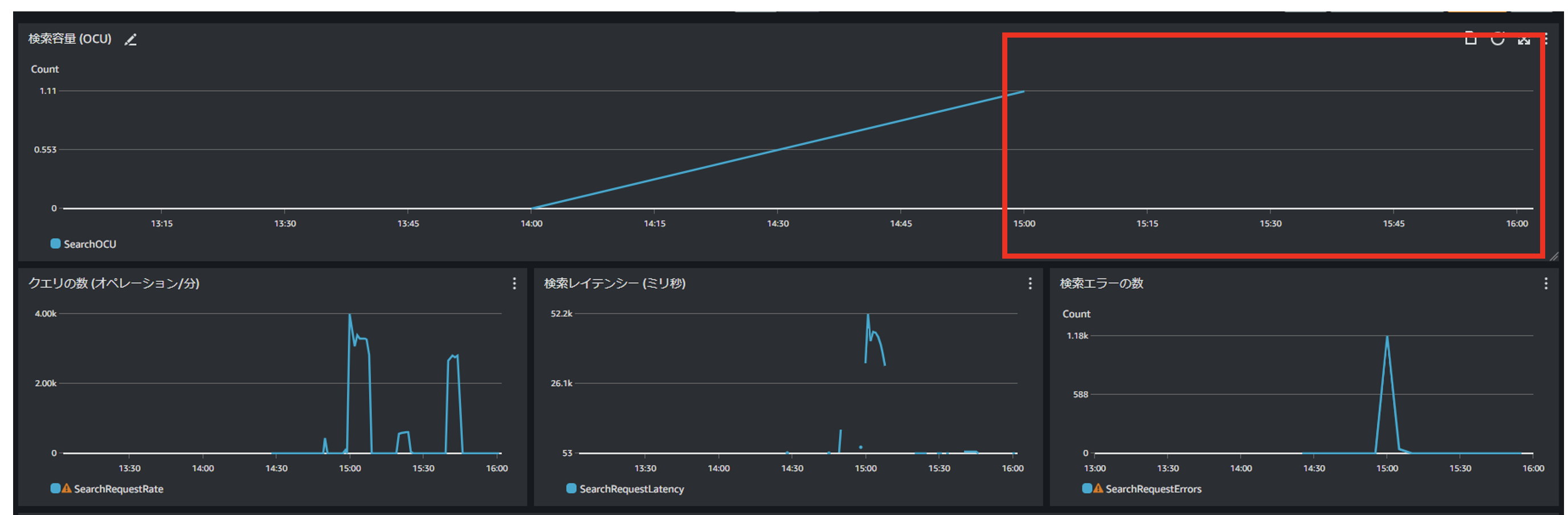Refresh the 検索容量 (OCU) widget
Screen dimensions: 1568x515
point(1497,39)
